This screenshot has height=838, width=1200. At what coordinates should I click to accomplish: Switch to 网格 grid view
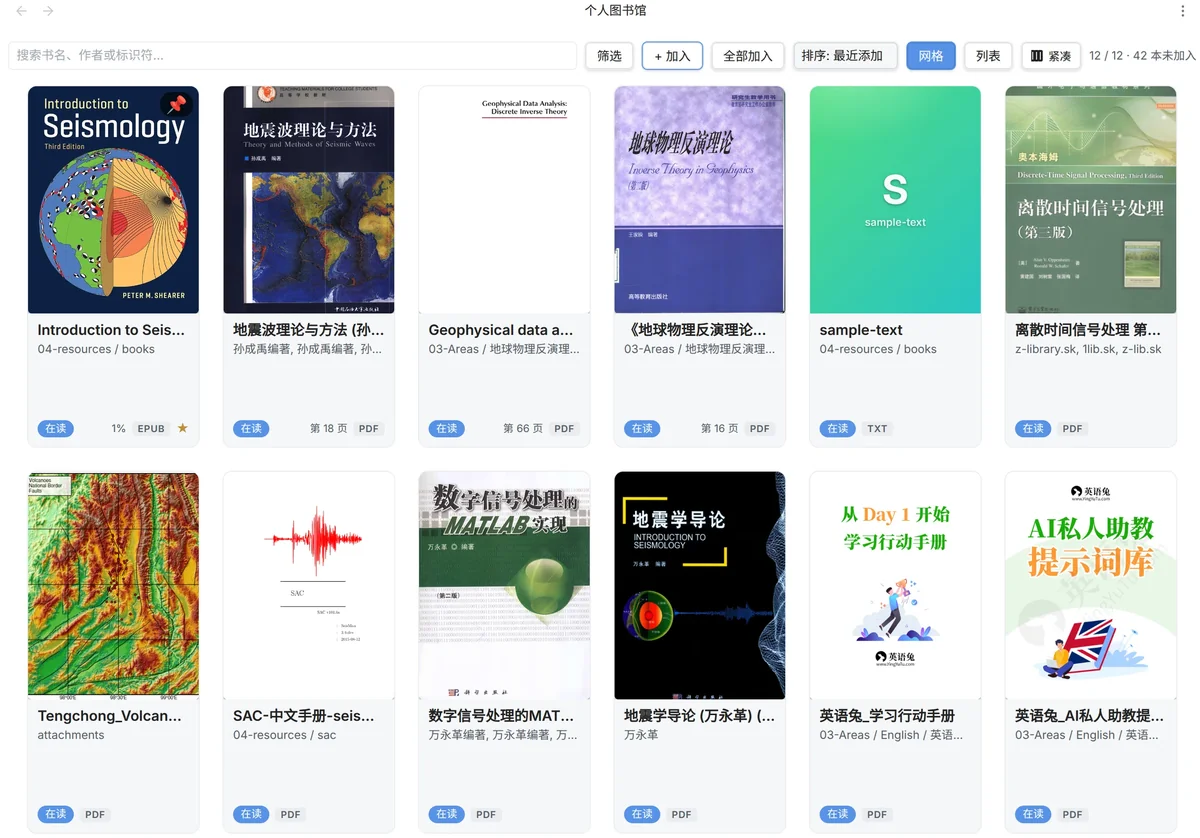click(931, 56)
